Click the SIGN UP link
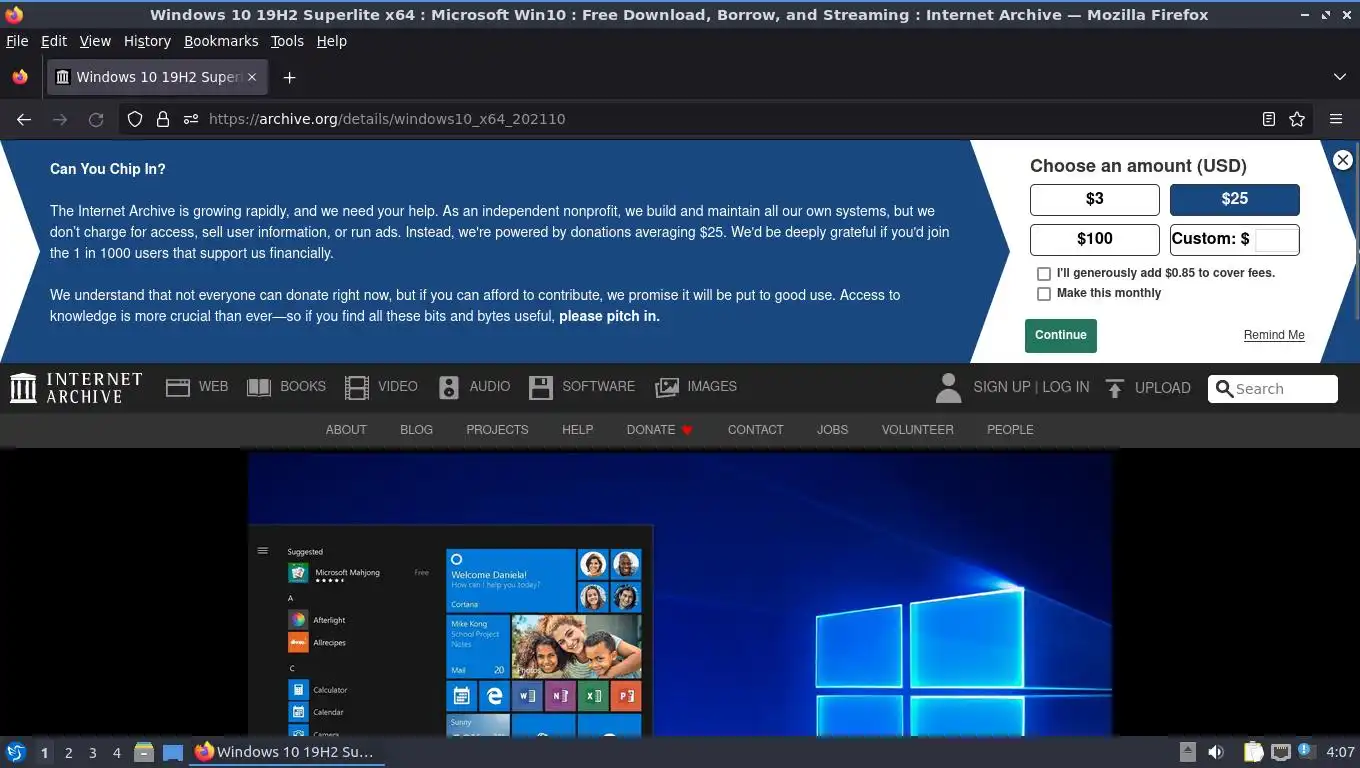1360x768 pixels. click(1001, 388)
